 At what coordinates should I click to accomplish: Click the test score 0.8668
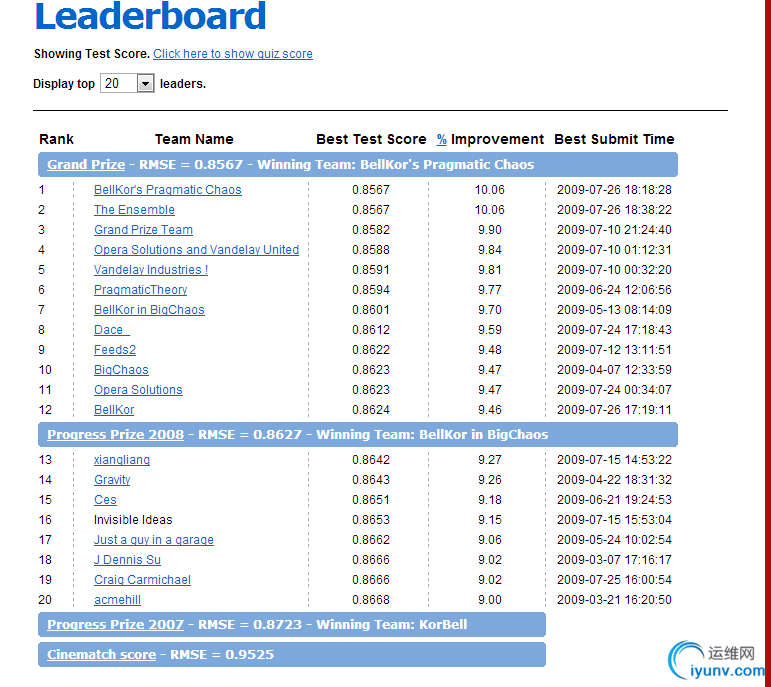coord(371,600)
